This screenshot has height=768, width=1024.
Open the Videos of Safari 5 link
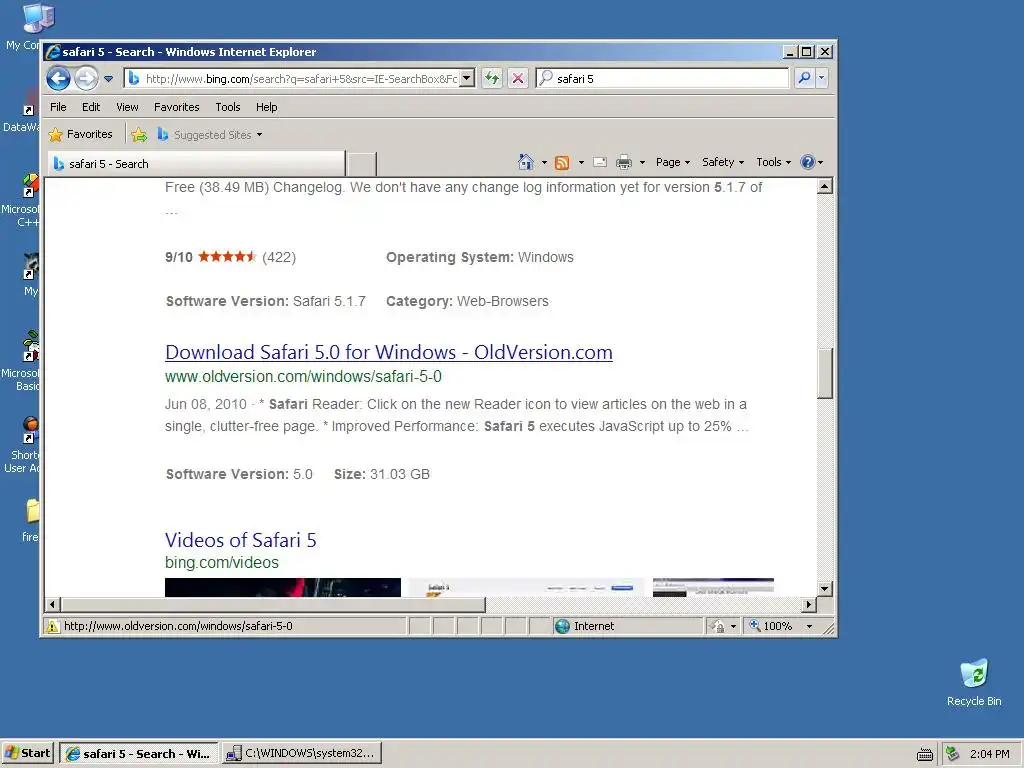[240, 540]
